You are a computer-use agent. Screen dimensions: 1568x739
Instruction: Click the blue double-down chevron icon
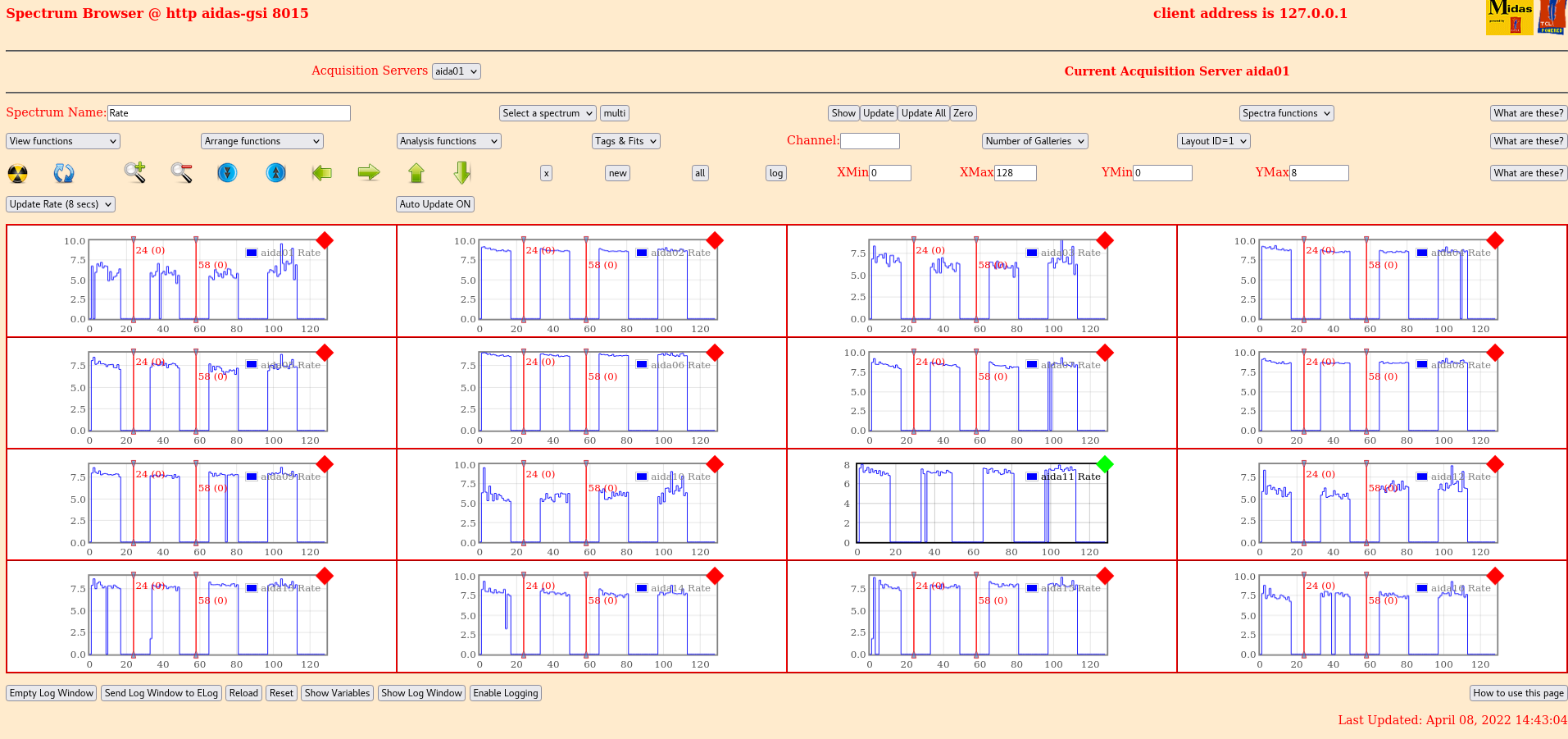pyautogui.click(x=227, y=172)
